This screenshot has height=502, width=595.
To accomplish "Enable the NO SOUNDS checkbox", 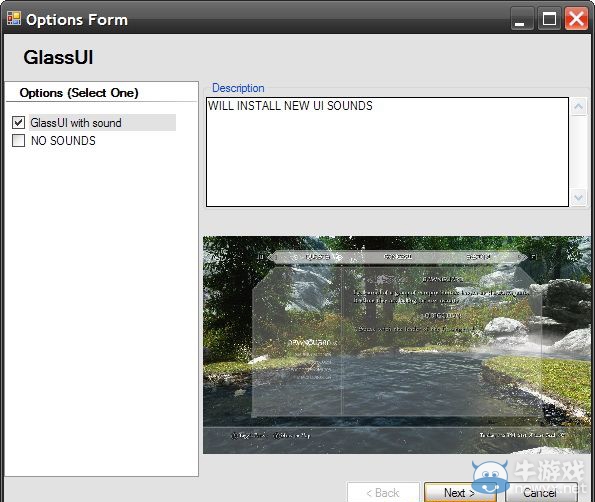I will [x=19, y=140].
